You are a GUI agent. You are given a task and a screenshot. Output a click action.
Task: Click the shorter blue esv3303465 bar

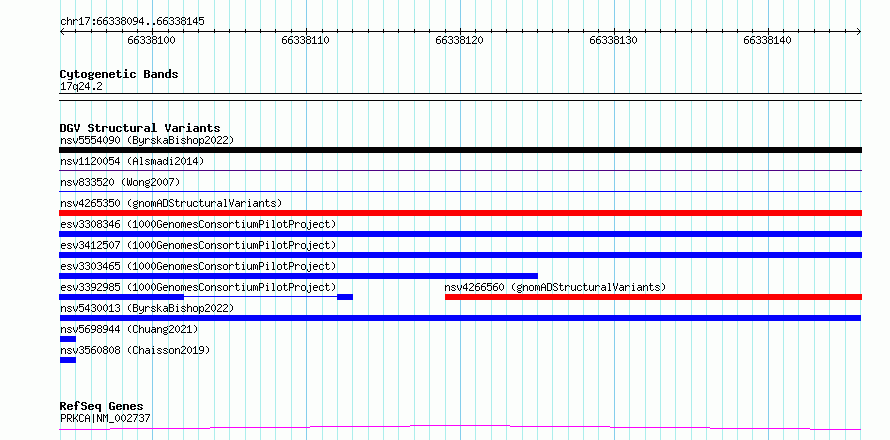coord(299,276)
